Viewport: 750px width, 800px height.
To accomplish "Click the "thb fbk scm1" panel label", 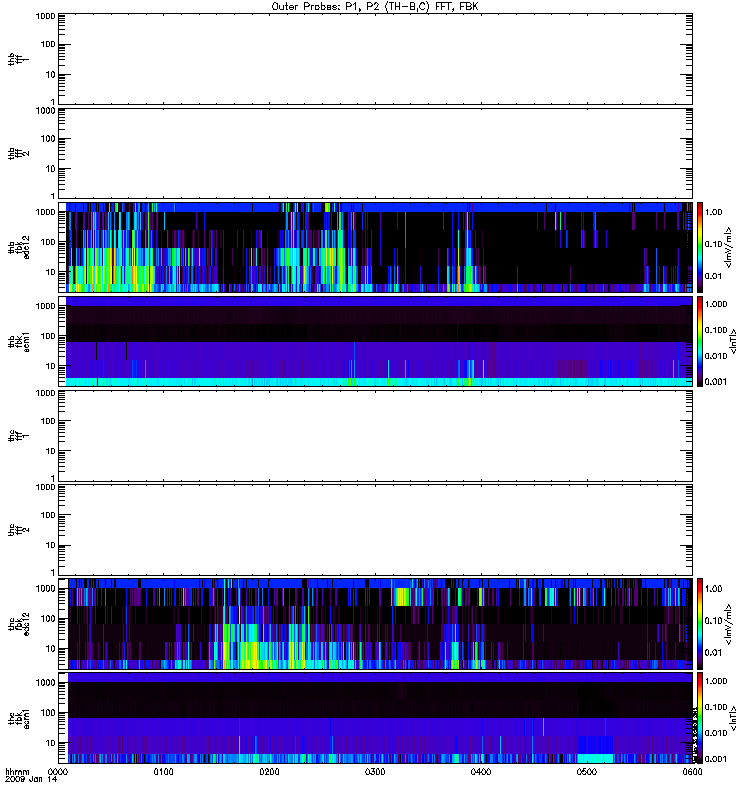I will click(18, 341).
